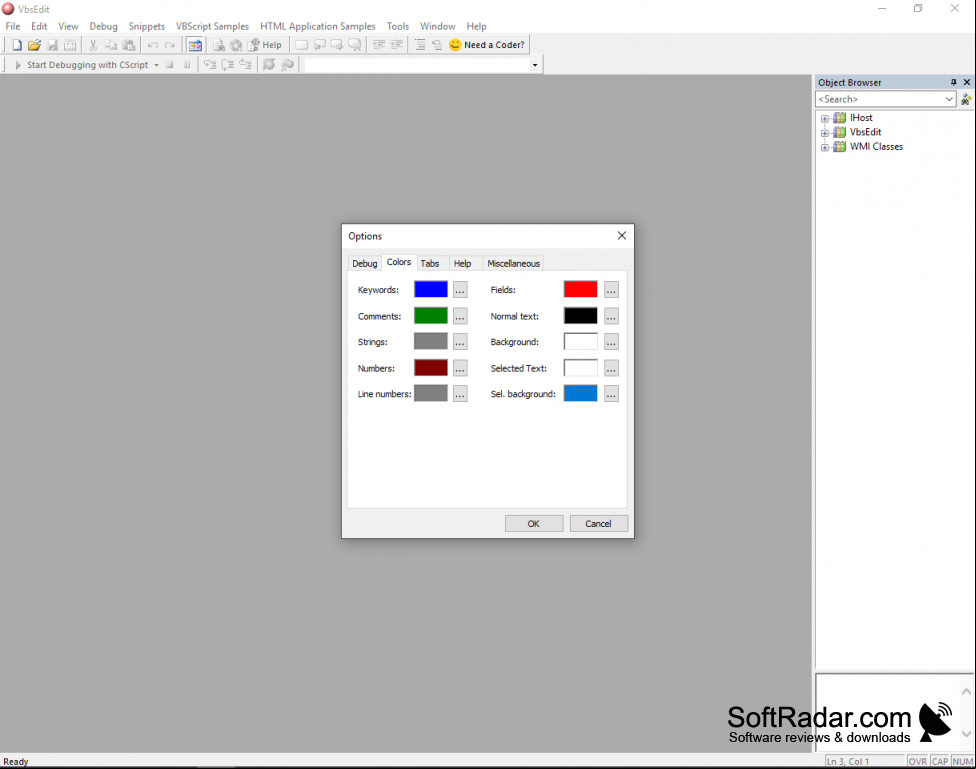Open color picker button for Keywords
976x769 pixels.
pyautogui.click(x=460, y=290)
